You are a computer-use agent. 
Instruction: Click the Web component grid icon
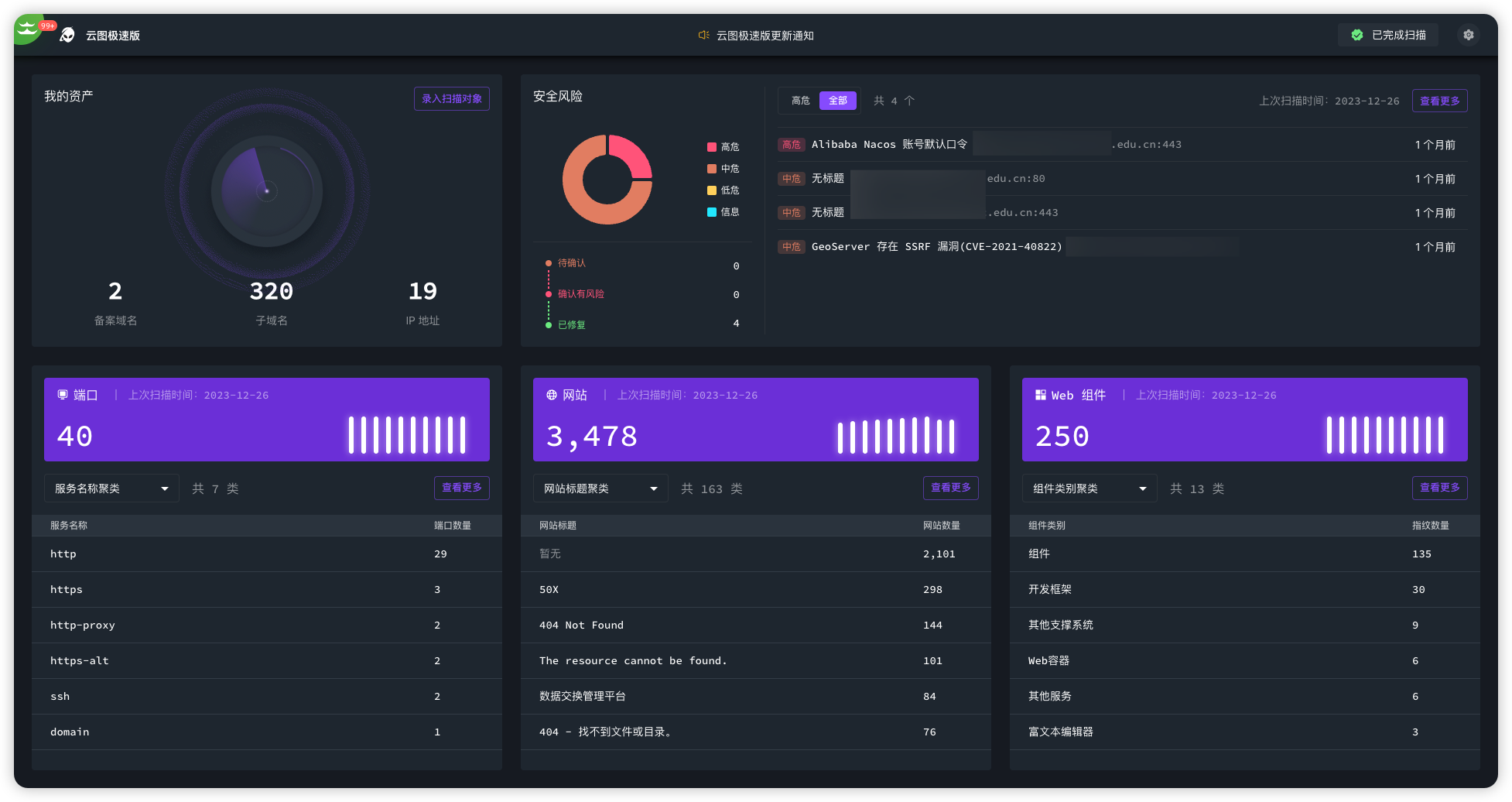pos(1041,395)
